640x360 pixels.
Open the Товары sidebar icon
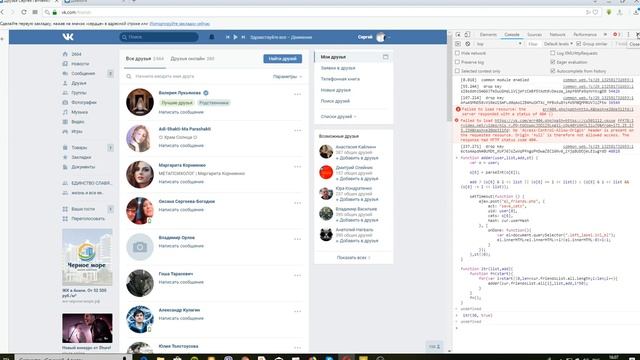pos(65,147)
